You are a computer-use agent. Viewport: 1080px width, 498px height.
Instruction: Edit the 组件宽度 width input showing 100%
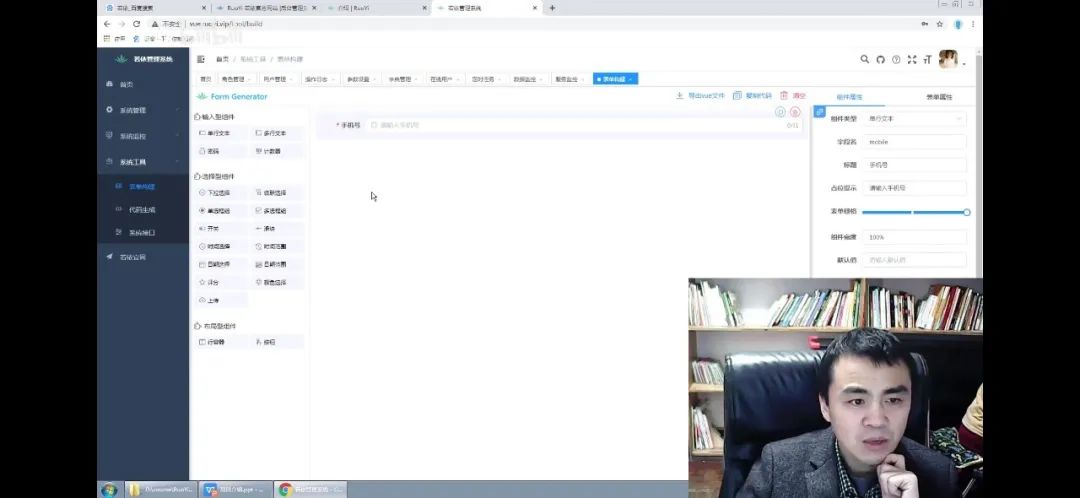914,237
